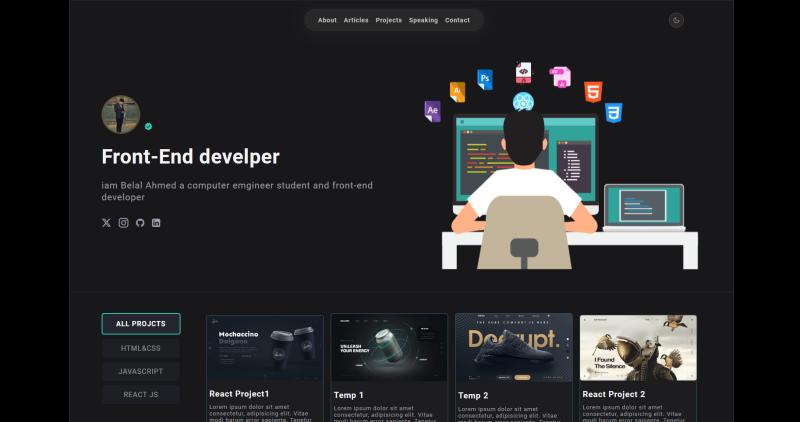Open the LinkedIn social icon

point(156,222)
